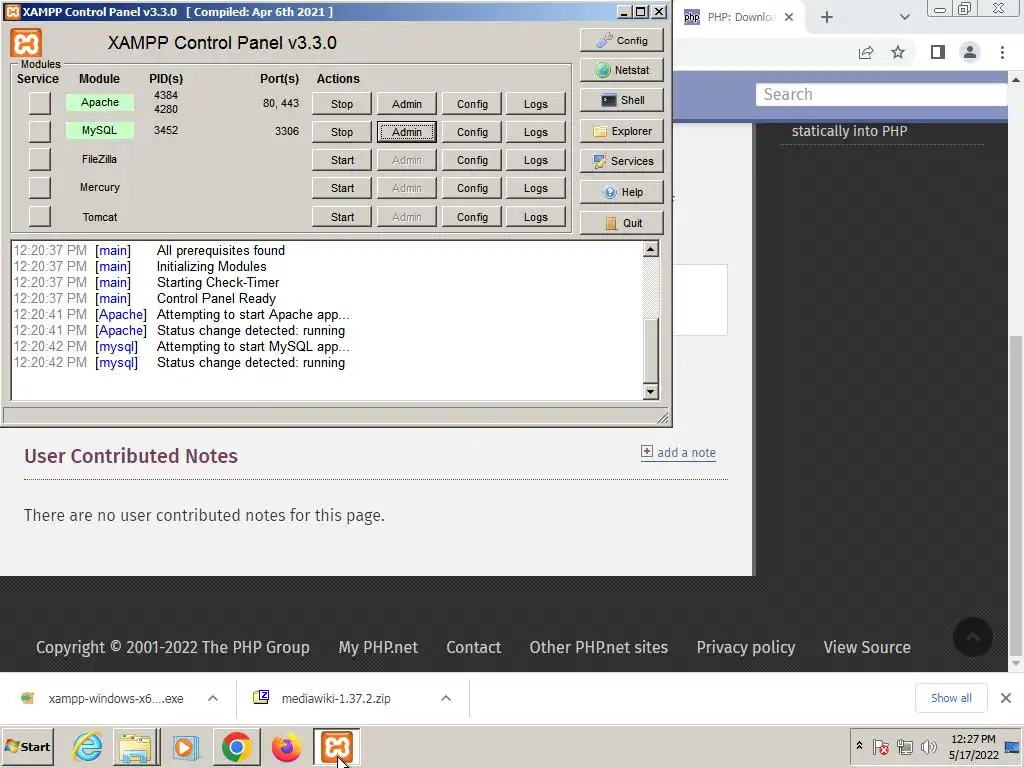
Task: Quit the XAMPP Control Panel
Action: click(622, 223)
